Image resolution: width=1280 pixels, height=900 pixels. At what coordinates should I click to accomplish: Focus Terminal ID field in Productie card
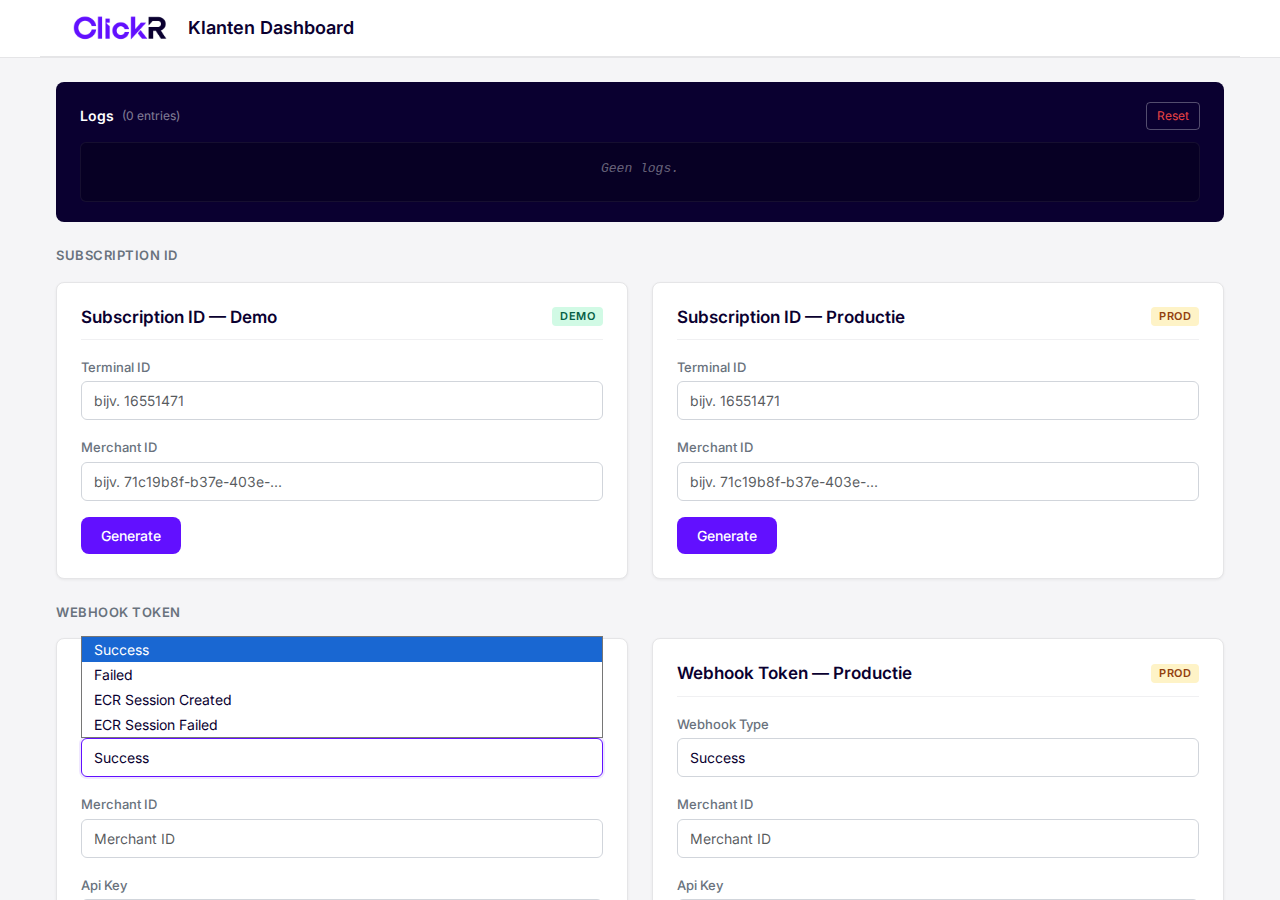938,401
